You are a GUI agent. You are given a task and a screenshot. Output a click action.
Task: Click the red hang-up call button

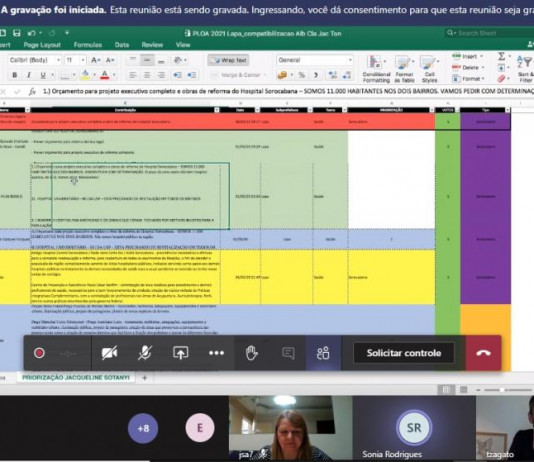tap(483, 353)
